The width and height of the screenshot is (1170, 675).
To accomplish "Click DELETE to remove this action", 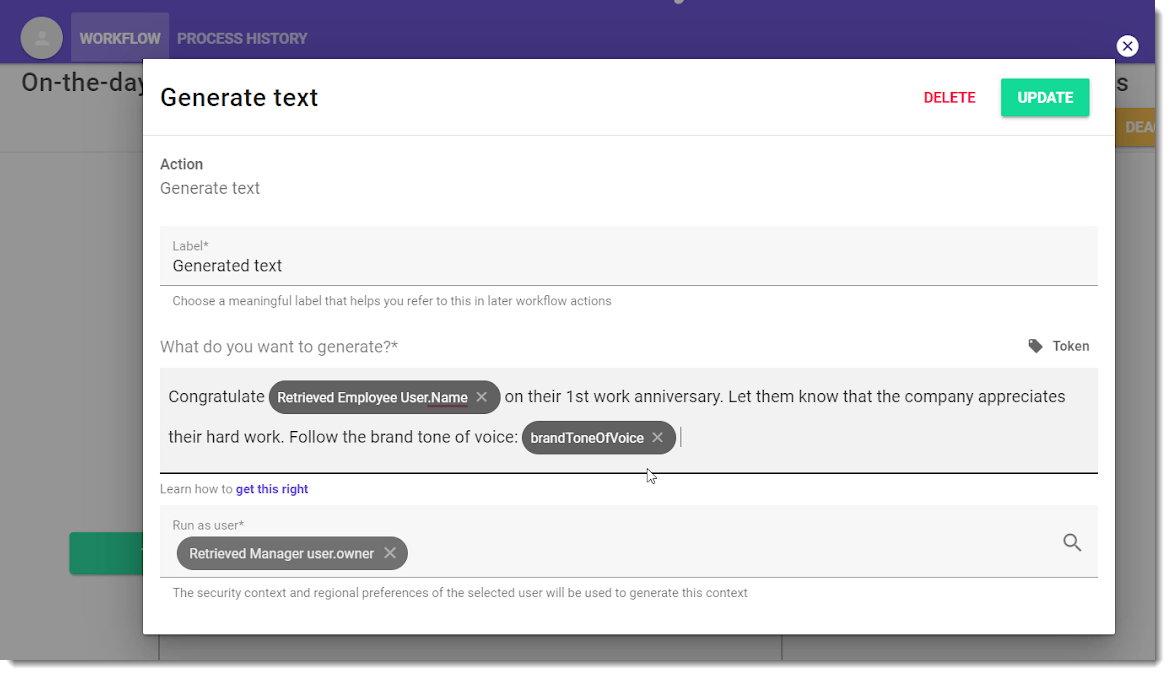I will click(x=949, y=97).
